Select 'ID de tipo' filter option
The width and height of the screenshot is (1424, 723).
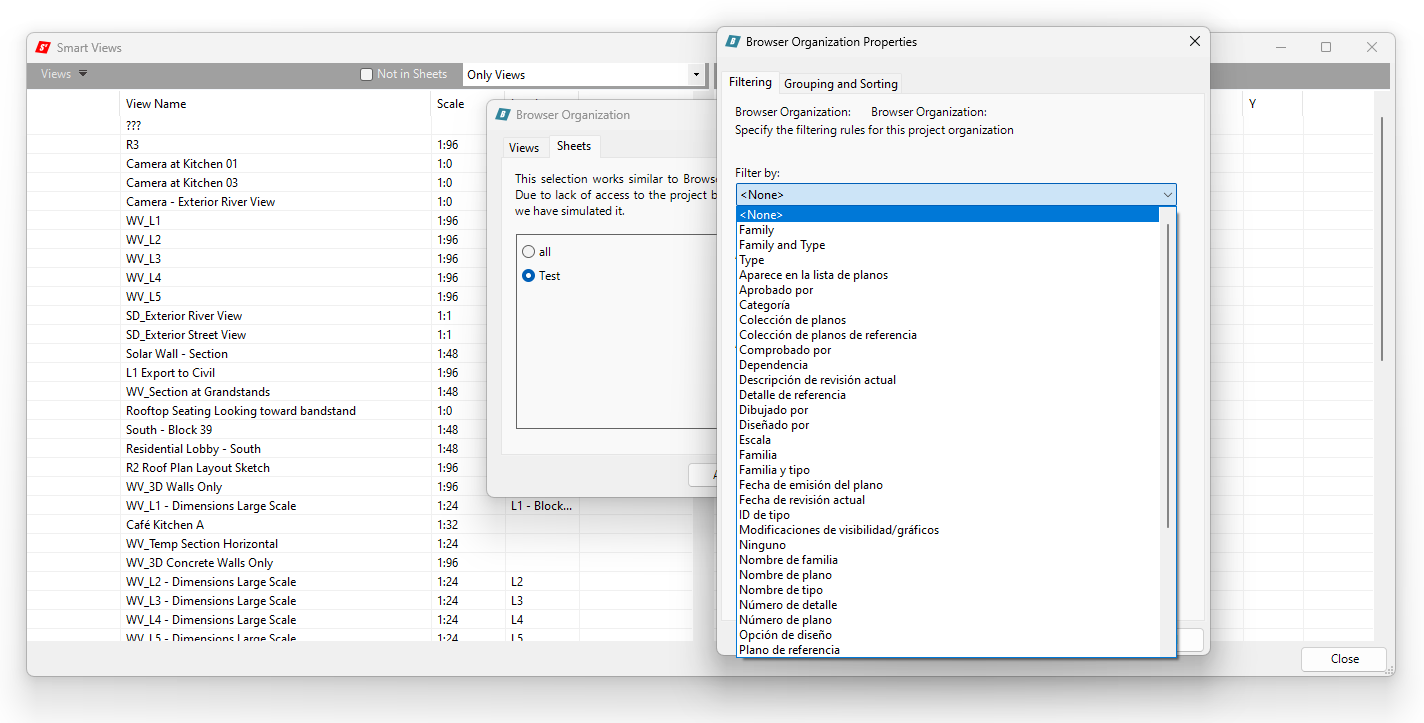pos(948,515)
